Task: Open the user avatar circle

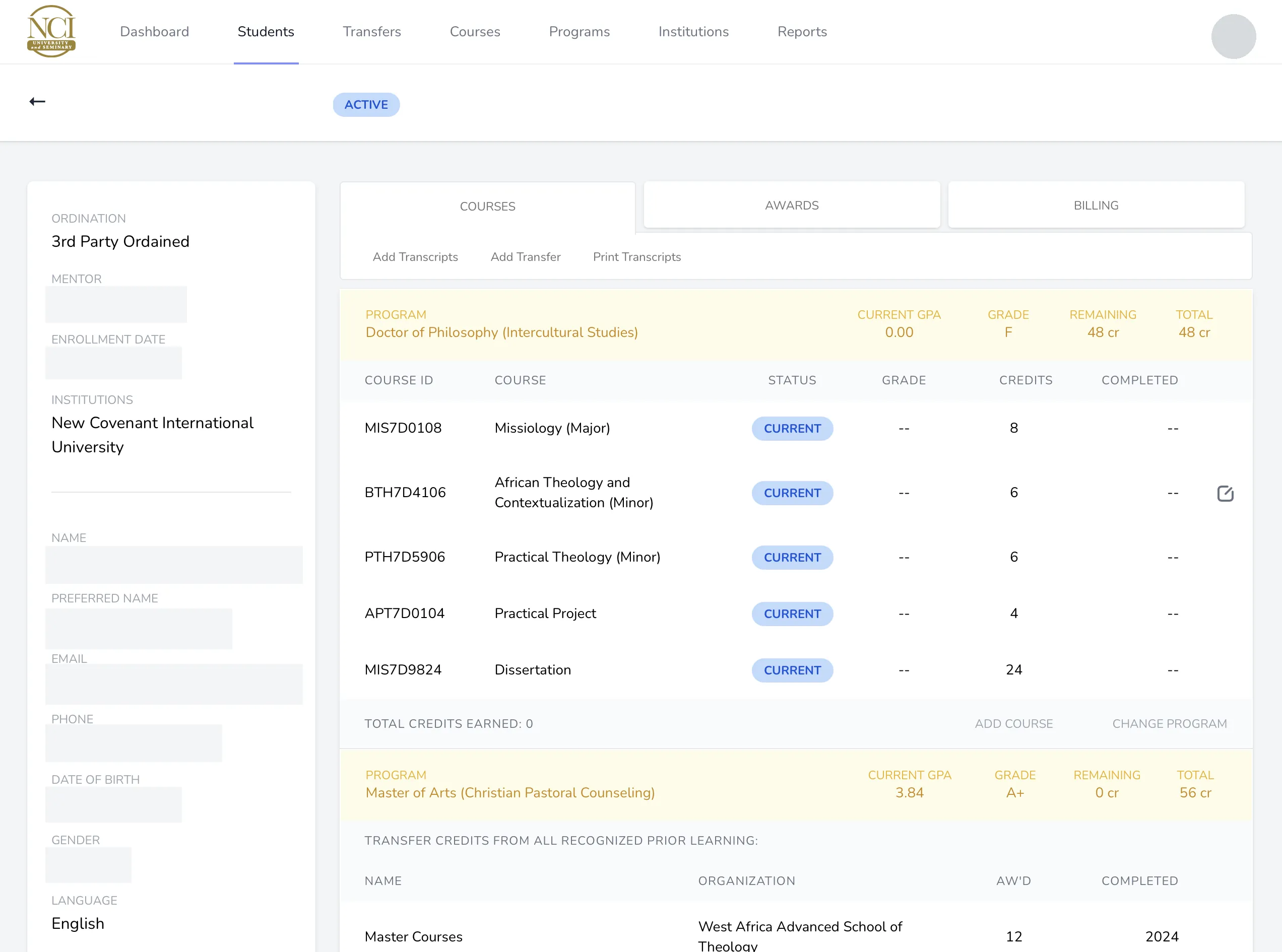Action: pyautogui.click(x=1233, y=36)
